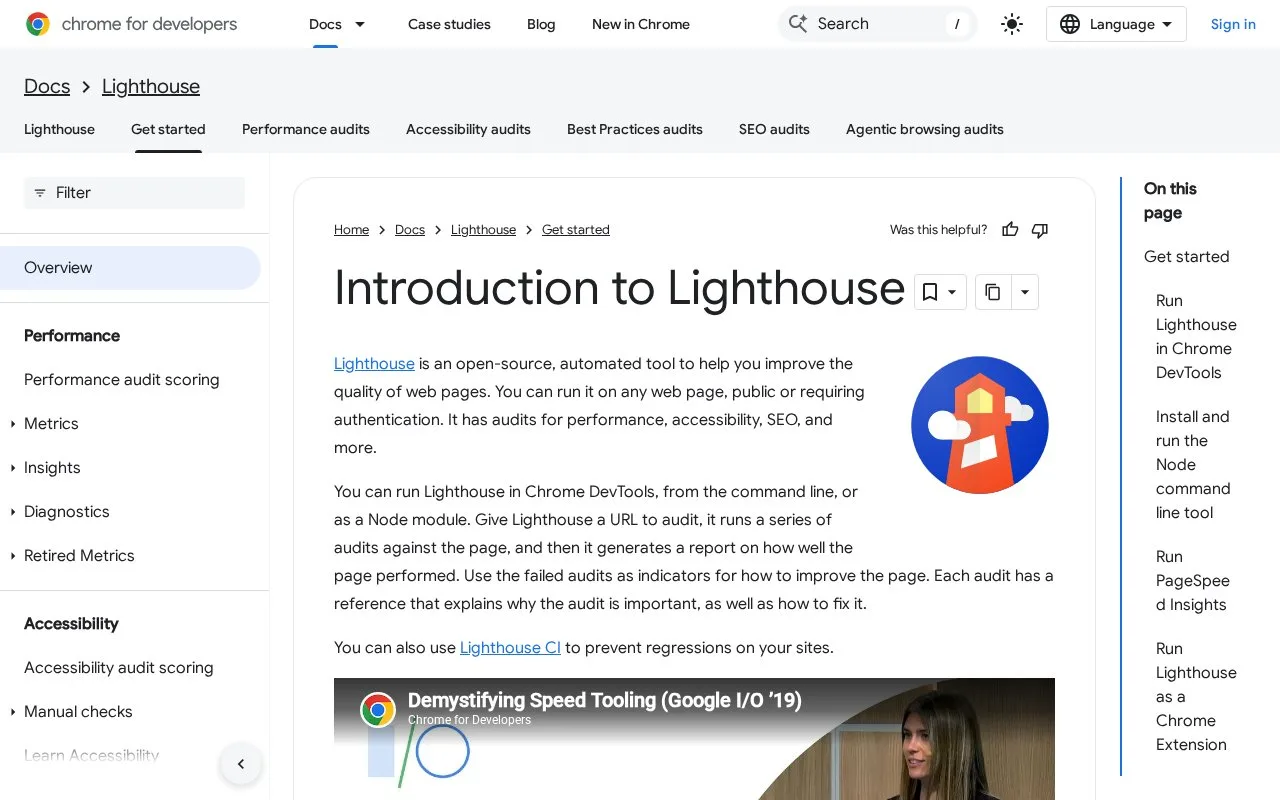The height and width of the screenshot is (800, 1280).
Task: Open the Agentic browsing audits tab
Action: pos(925,129)
